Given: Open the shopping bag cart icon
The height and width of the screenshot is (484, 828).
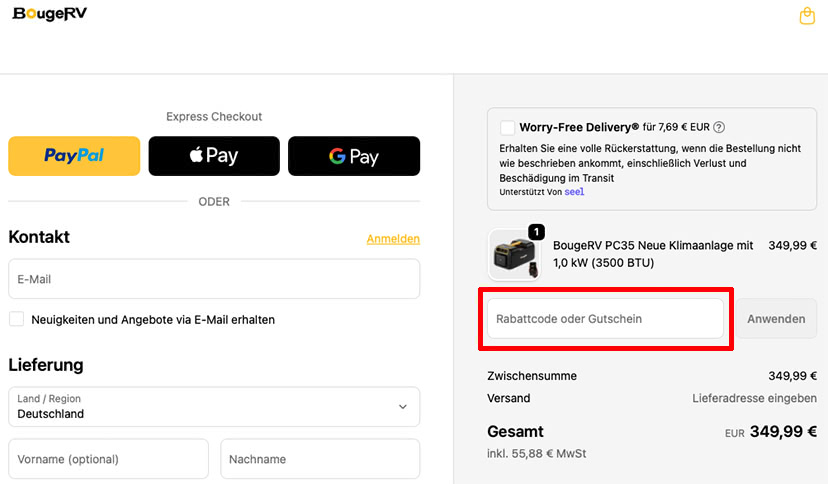Looking at the screenshot, I should pyautogui.click(x=807, y=16).
